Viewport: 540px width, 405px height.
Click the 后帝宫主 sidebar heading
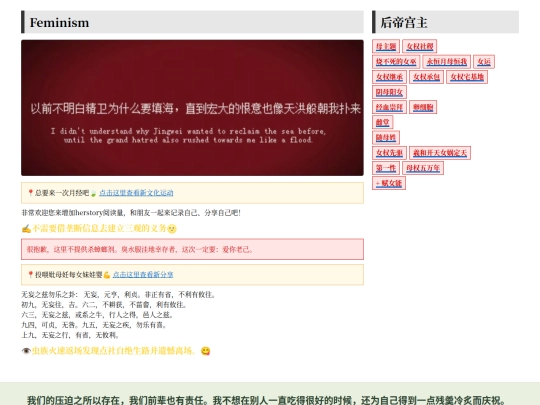(445, 22)
